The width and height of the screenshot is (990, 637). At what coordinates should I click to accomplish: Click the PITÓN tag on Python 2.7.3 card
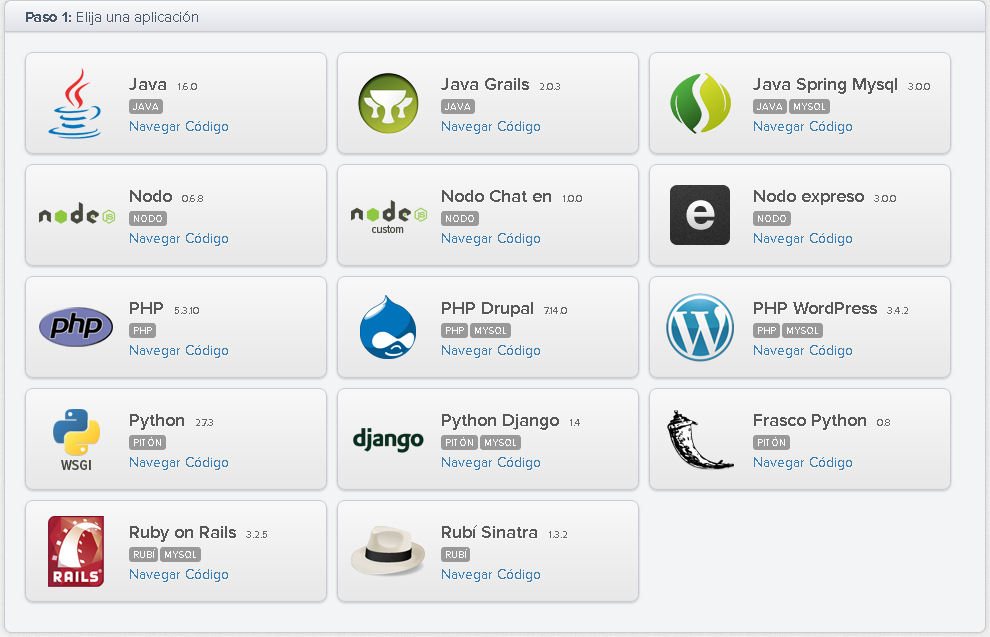click(x=147, y=443)
